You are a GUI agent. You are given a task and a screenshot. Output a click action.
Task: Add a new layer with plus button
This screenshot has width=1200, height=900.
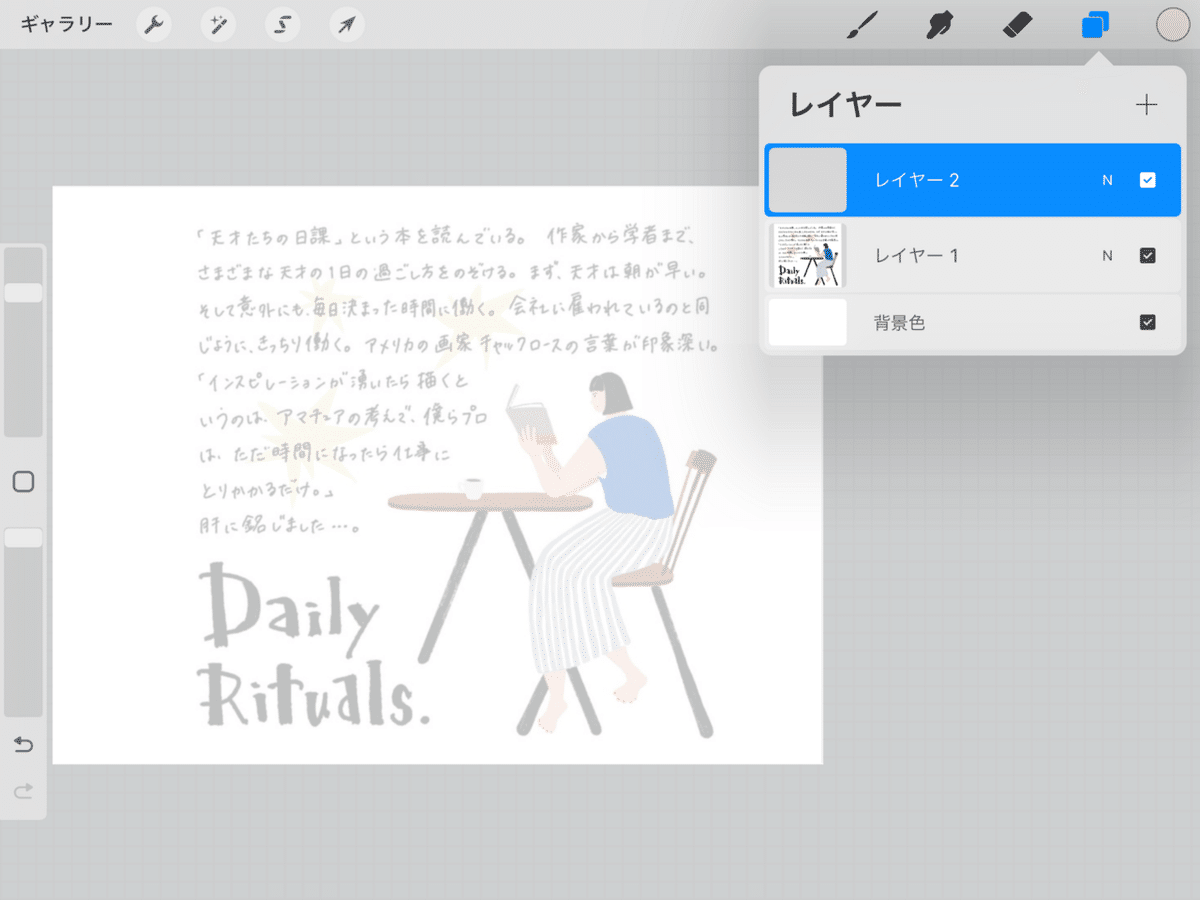point(1147,105)
